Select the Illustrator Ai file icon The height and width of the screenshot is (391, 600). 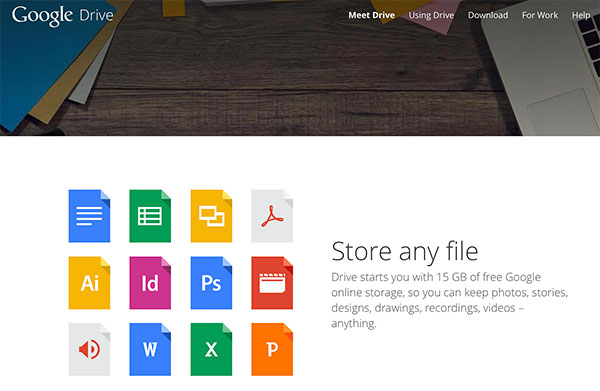89,283
